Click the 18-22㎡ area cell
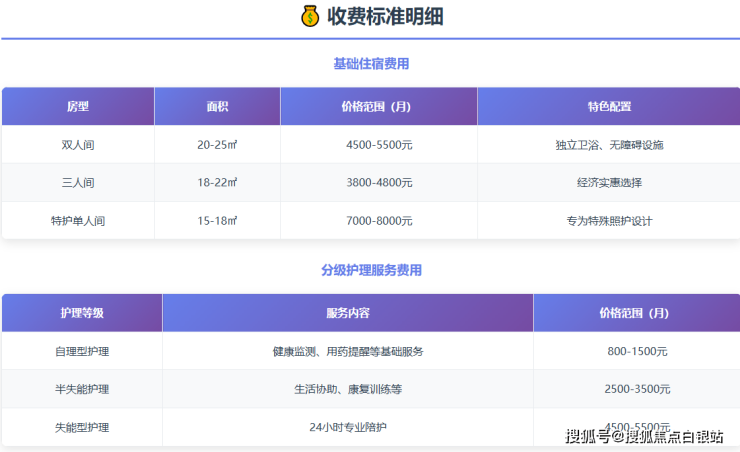Screen dimensions: 740x452 click(x=217, y=183)
